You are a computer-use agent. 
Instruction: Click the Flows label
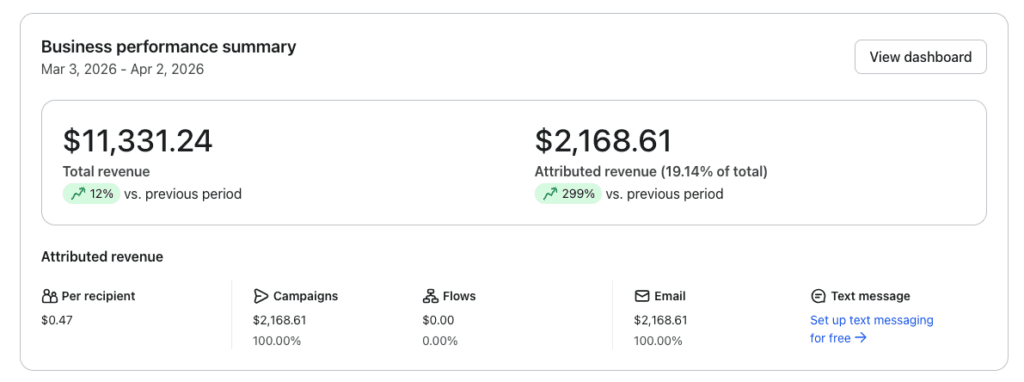[459, 296]
